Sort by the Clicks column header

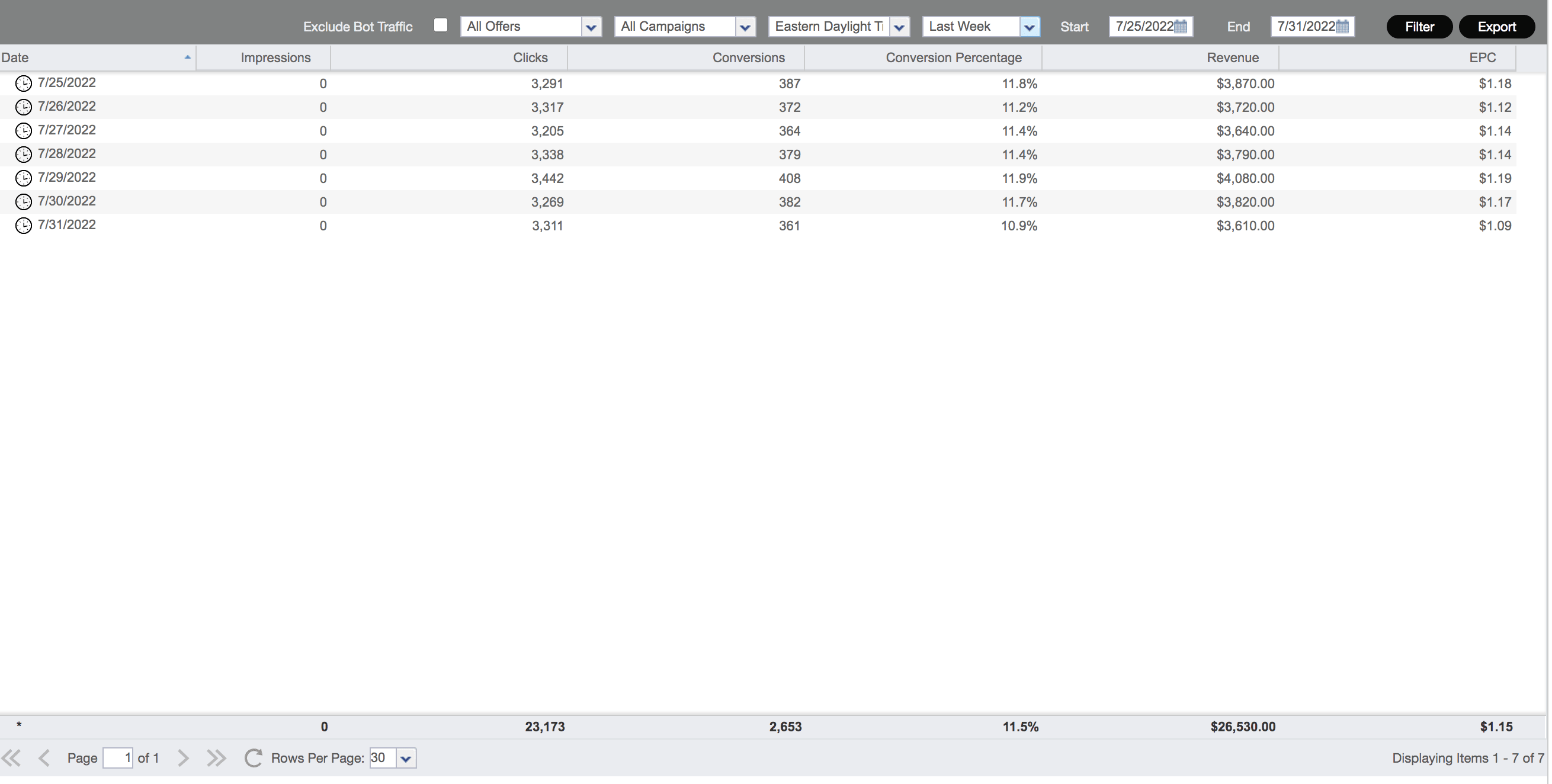tap(450, 58)
